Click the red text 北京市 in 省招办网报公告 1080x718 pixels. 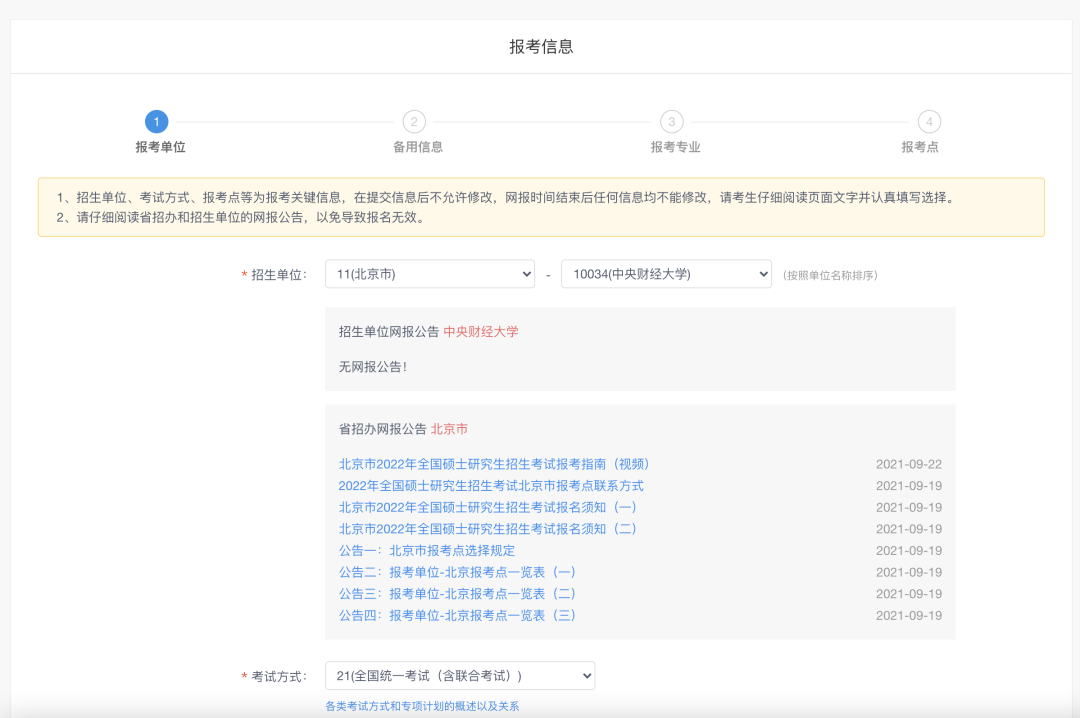click(x=449, y=429)
